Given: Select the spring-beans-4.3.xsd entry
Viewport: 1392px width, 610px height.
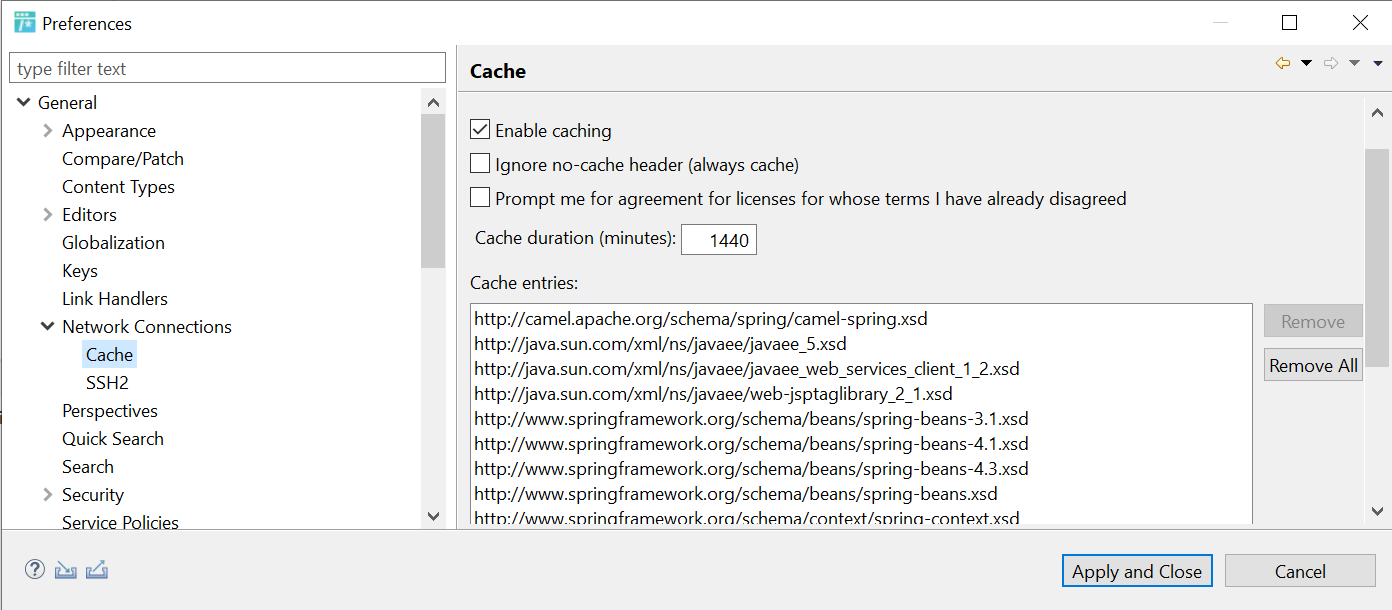Looking at the screenshot, I should [x=751, y=469].
